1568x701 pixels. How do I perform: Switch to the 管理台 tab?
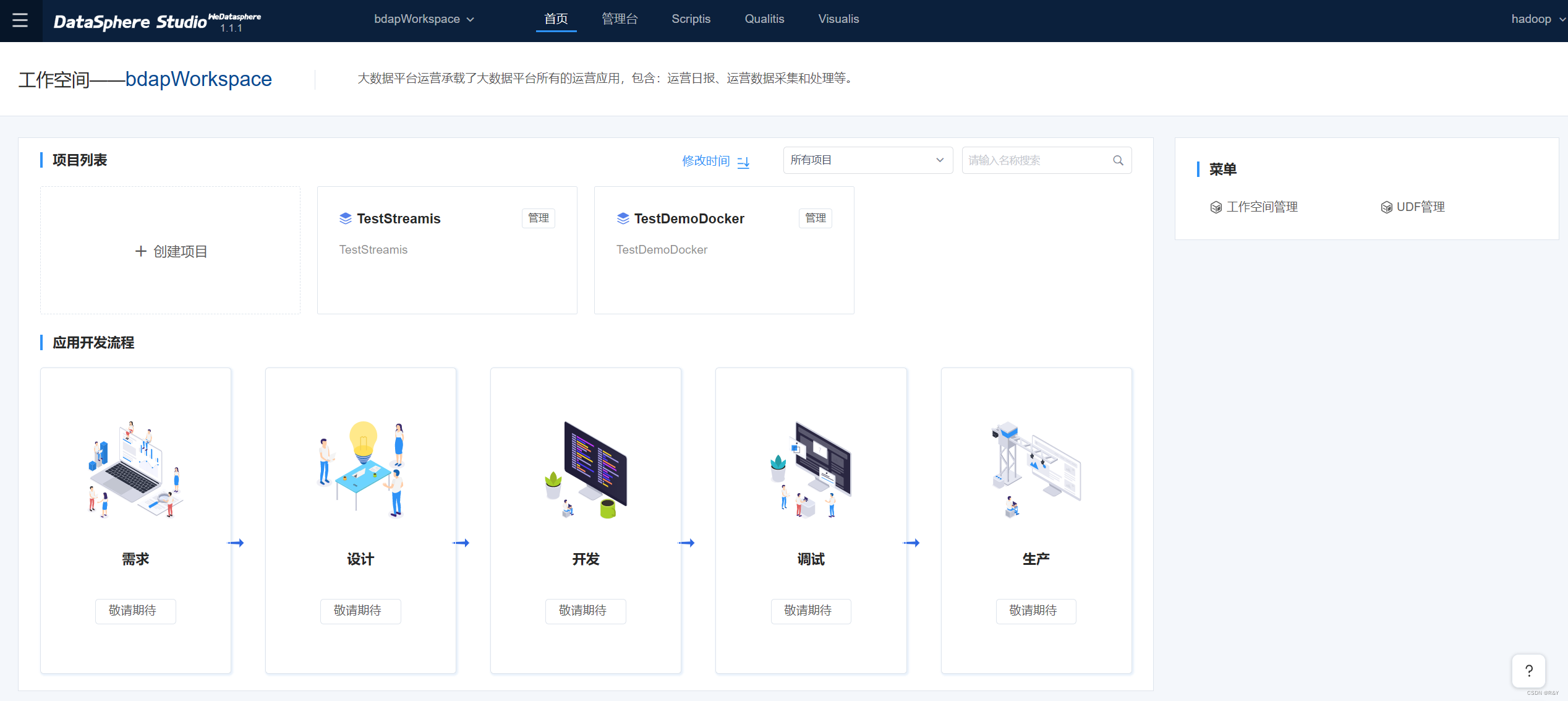(620, 19)
